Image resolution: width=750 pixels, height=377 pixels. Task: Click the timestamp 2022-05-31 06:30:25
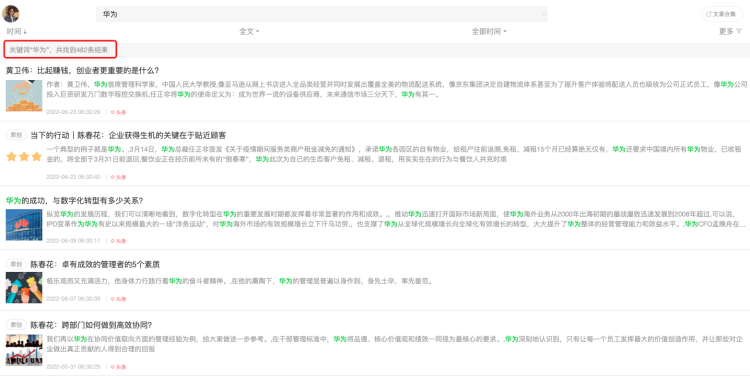73,367
